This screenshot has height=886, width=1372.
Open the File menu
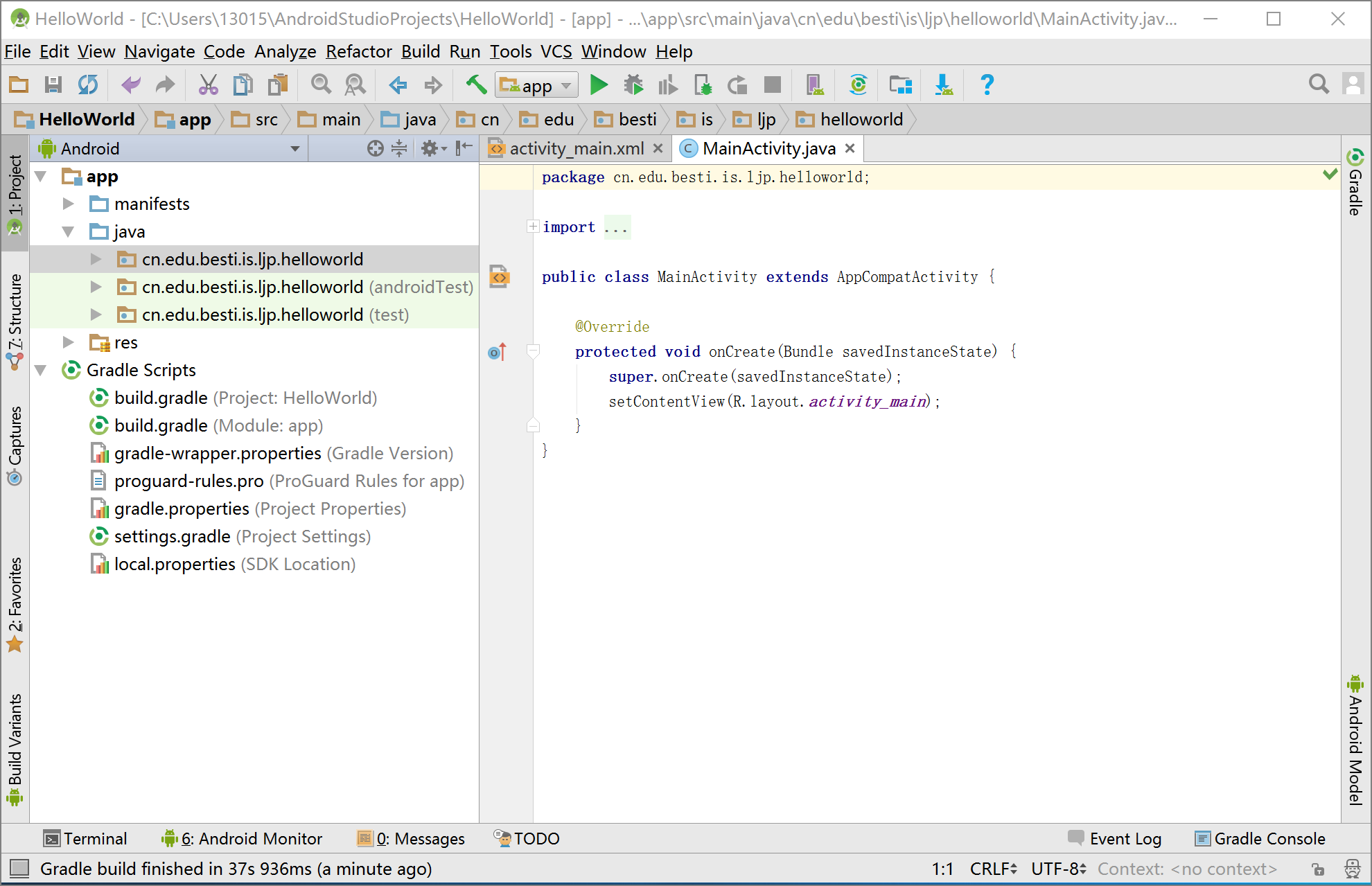click(x=18, y=51)
